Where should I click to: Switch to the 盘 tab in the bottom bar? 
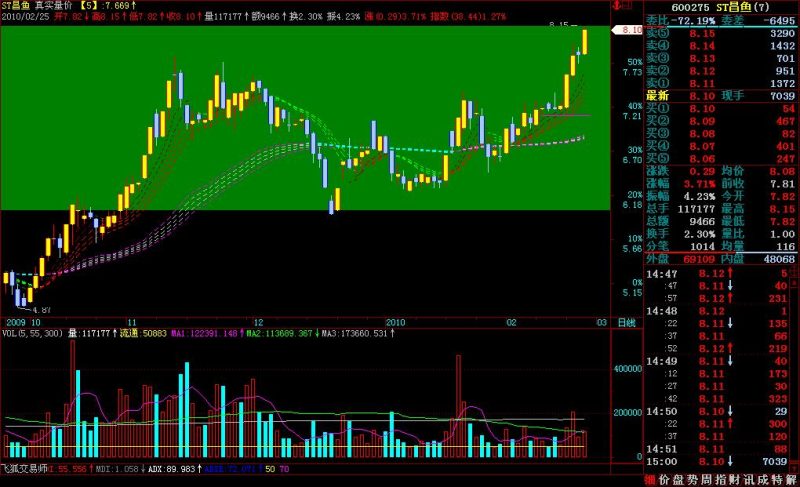coord(678,479)
